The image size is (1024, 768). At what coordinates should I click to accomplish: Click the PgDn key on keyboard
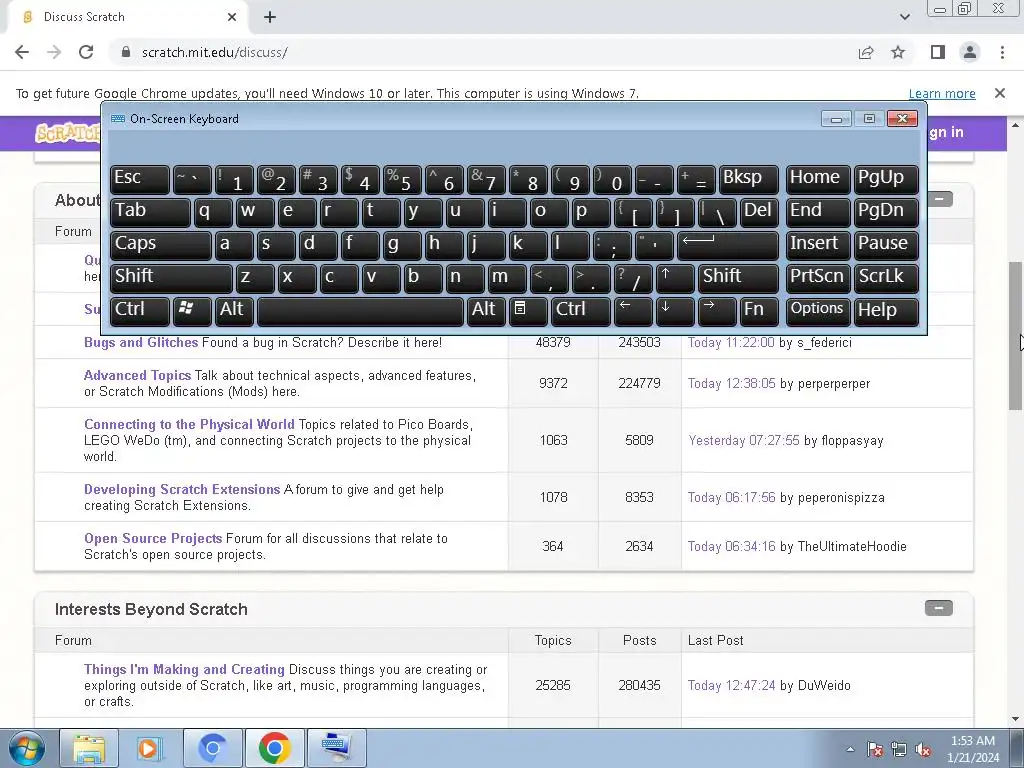coord(886,212)
